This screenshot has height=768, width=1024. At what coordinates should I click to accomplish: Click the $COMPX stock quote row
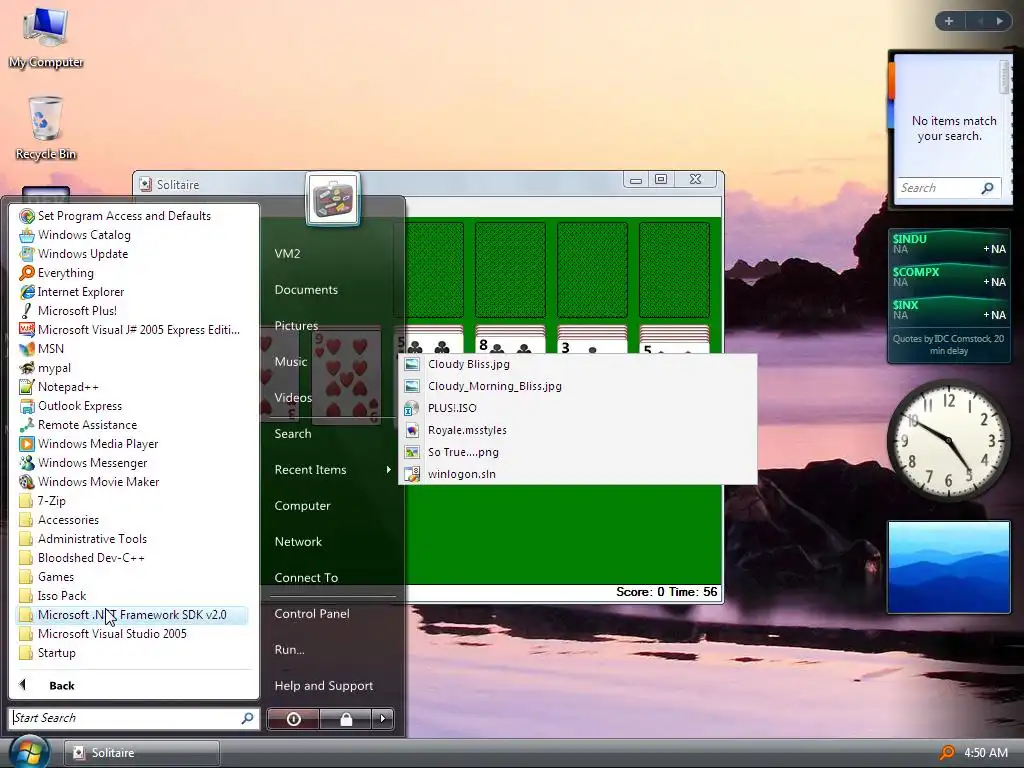point(949,277)
